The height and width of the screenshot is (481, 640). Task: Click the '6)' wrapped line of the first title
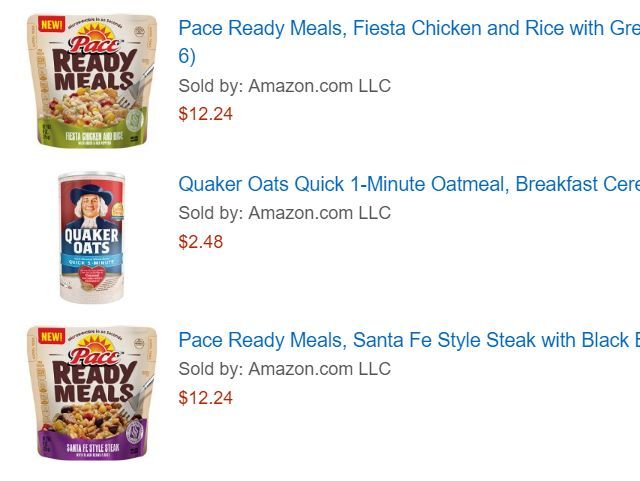(x=187, y=56)
